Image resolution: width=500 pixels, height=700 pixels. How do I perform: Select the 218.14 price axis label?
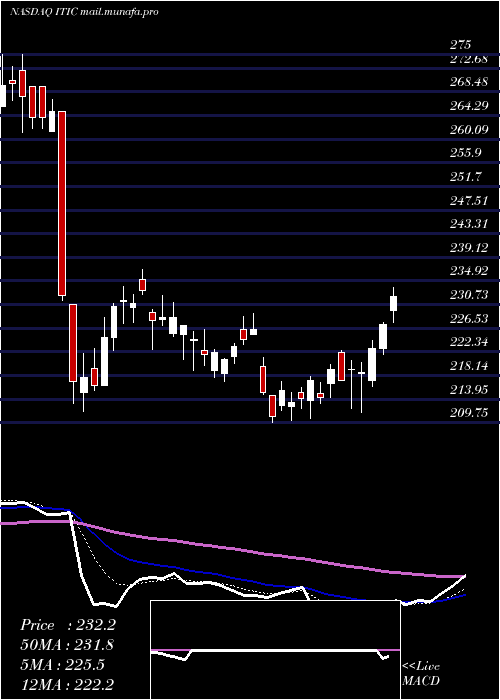[468, 366]
